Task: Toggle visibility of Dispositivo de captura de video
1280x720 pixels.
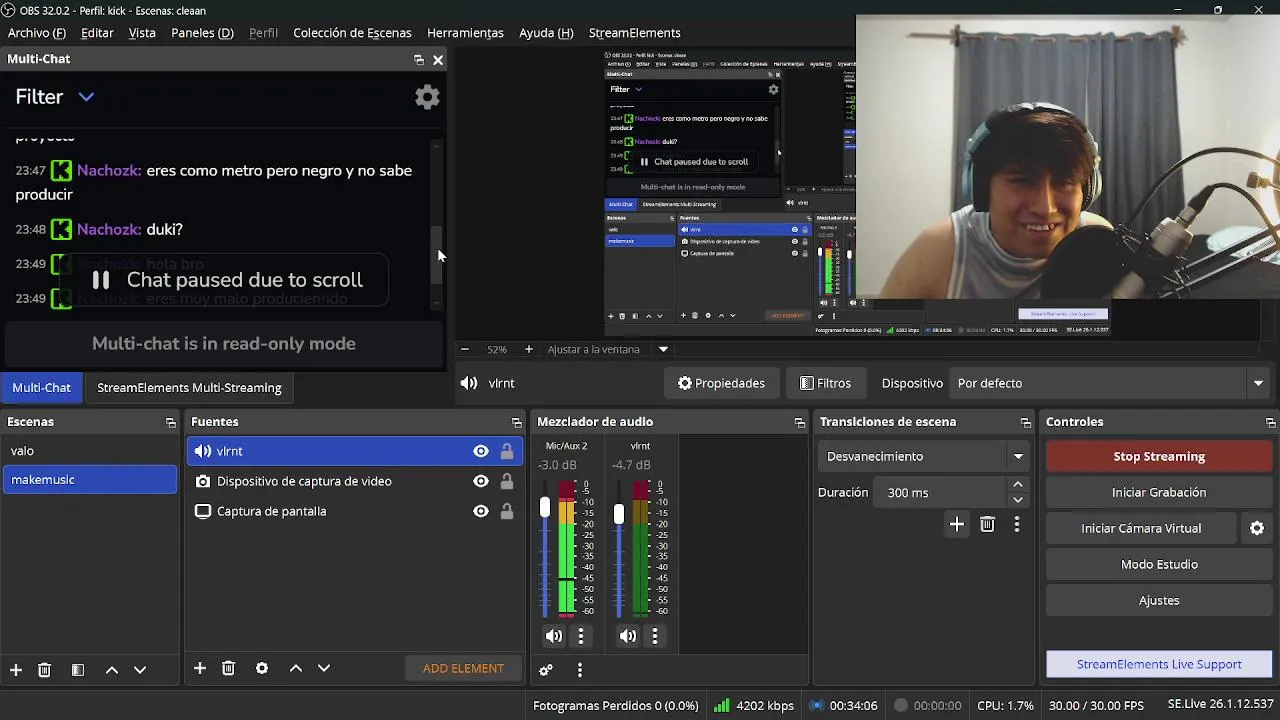Action: [x=481, y=481]
